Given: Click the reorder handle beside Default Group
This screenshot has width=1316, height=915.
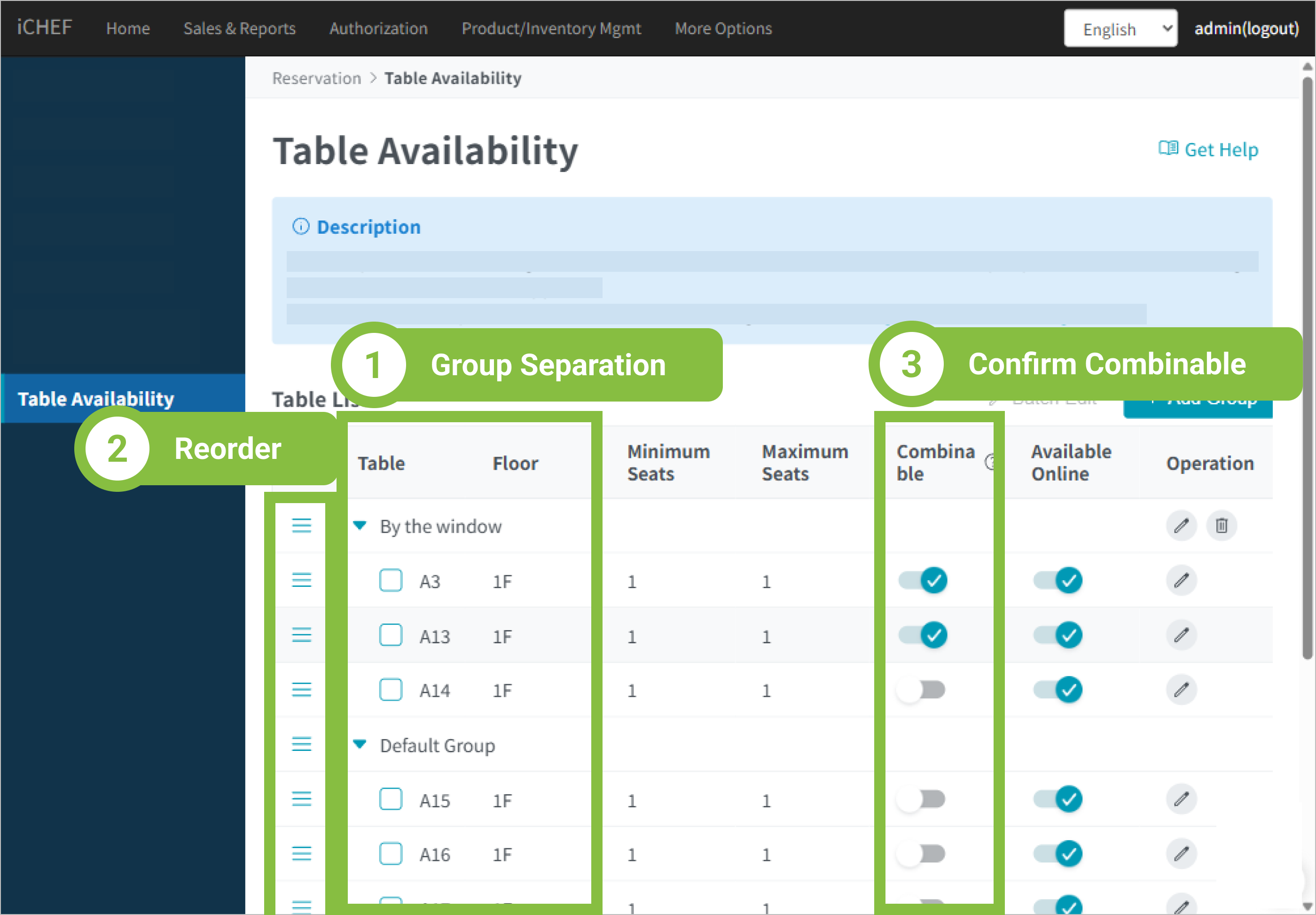Looking at the screenshot, I should click(301, 744).
